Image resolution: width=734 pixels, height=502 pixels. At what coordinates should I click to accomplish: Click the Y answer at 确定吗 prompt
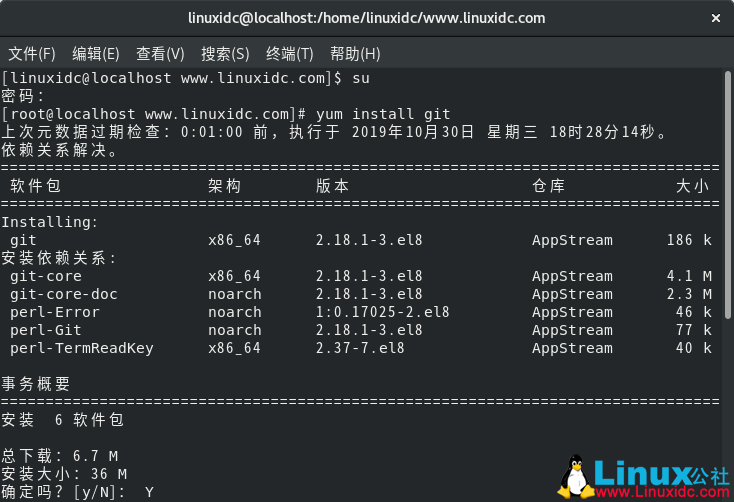[x=149, y=492]
